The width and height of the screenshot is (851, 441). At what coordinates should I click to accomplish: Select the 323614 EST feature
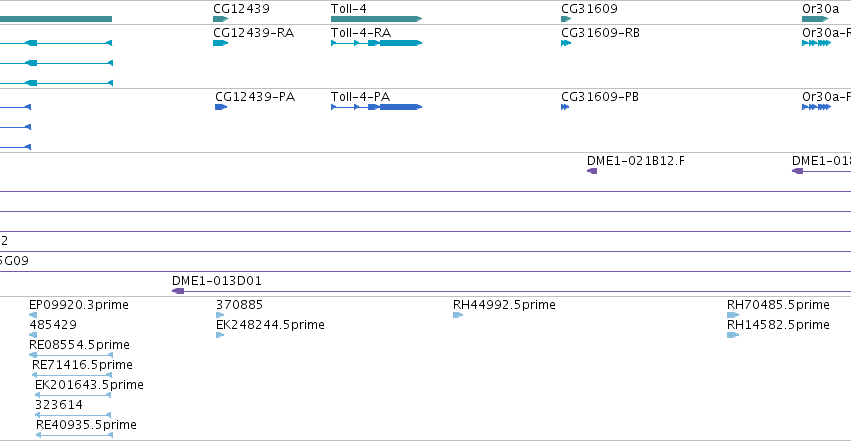(x=73, y=415)
